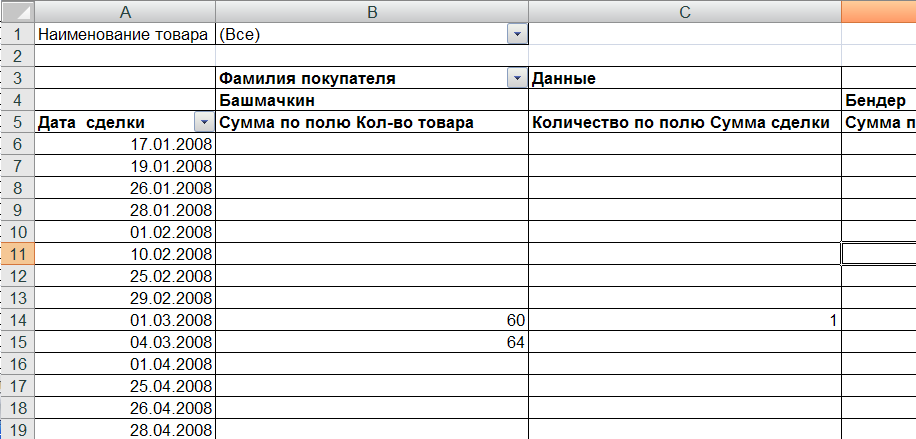The image size is (916, 439).
Task: Select row 9 header
Action: [18, 210]
